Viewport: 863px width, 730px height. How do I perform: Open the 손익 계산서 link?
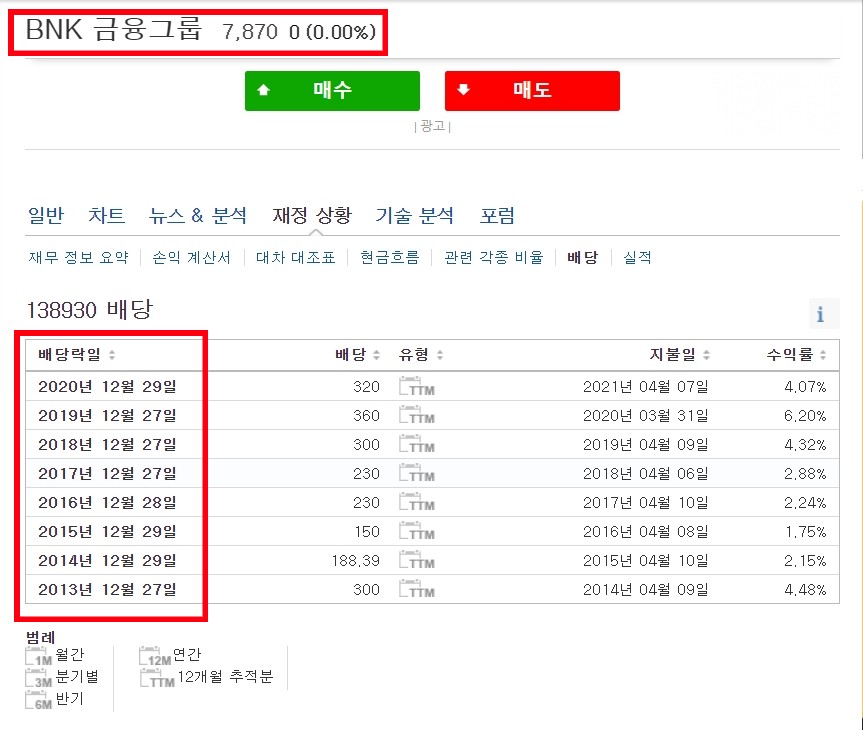191,257
